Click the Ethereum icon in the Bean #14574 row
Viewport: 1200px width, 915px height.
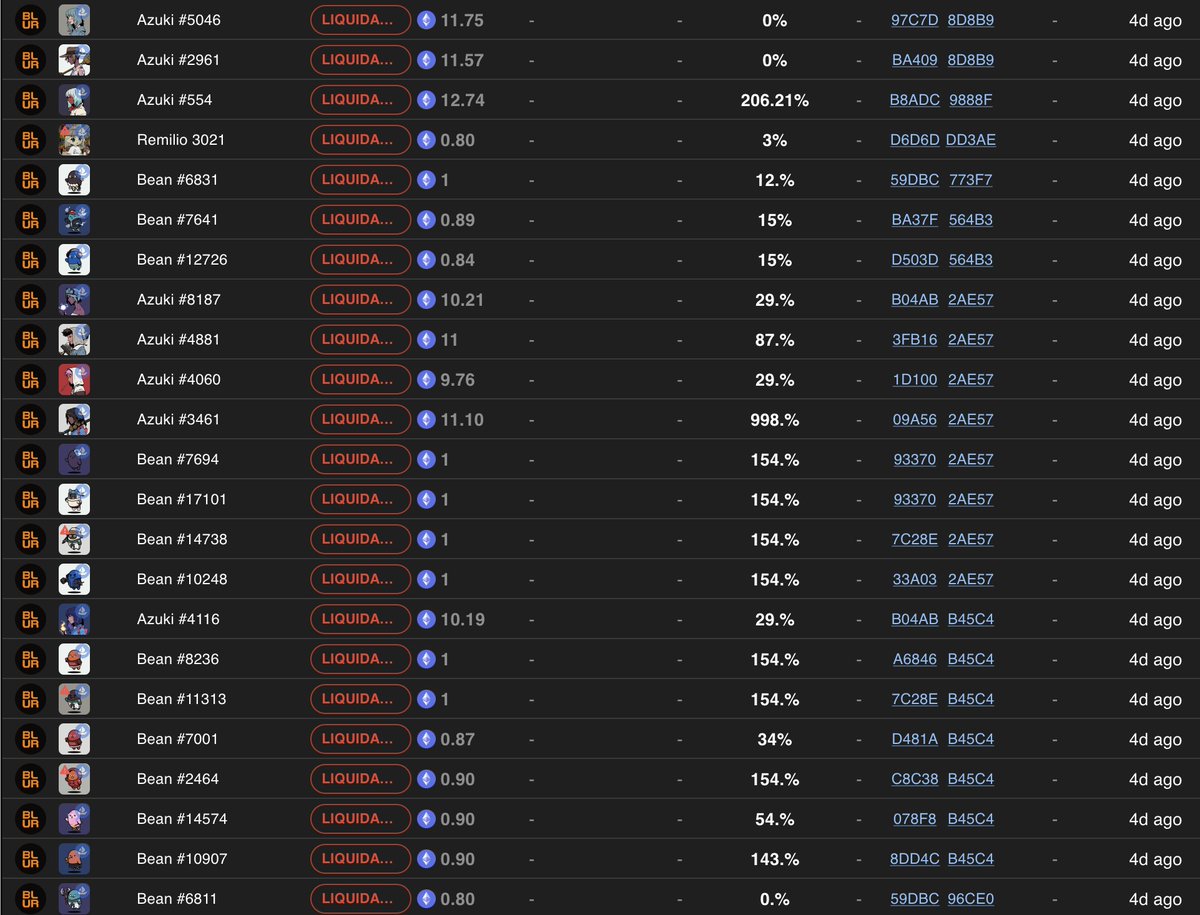click(x=427, y=819)
